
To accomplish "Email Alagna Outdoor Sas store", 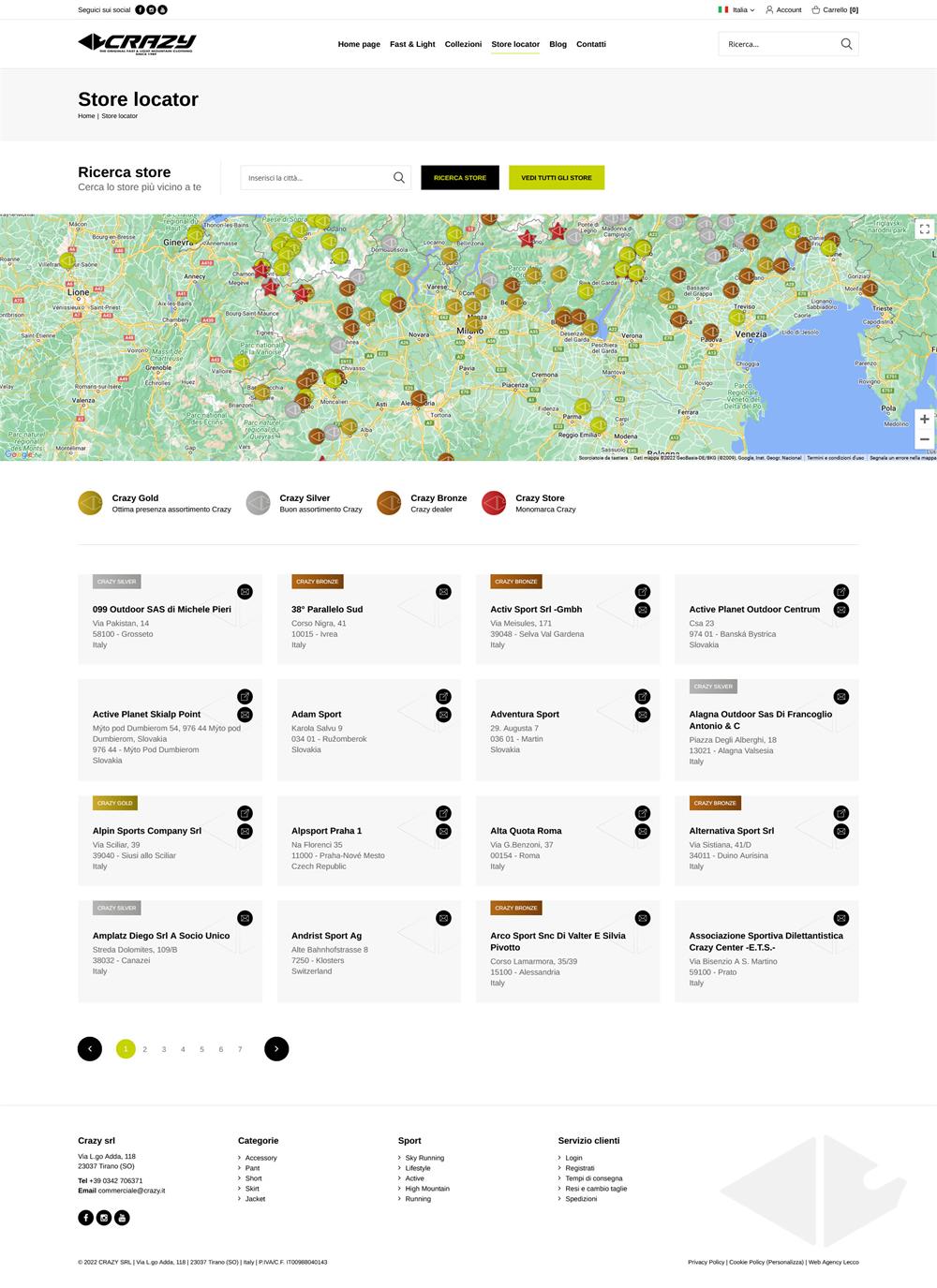I will (841, 696).
